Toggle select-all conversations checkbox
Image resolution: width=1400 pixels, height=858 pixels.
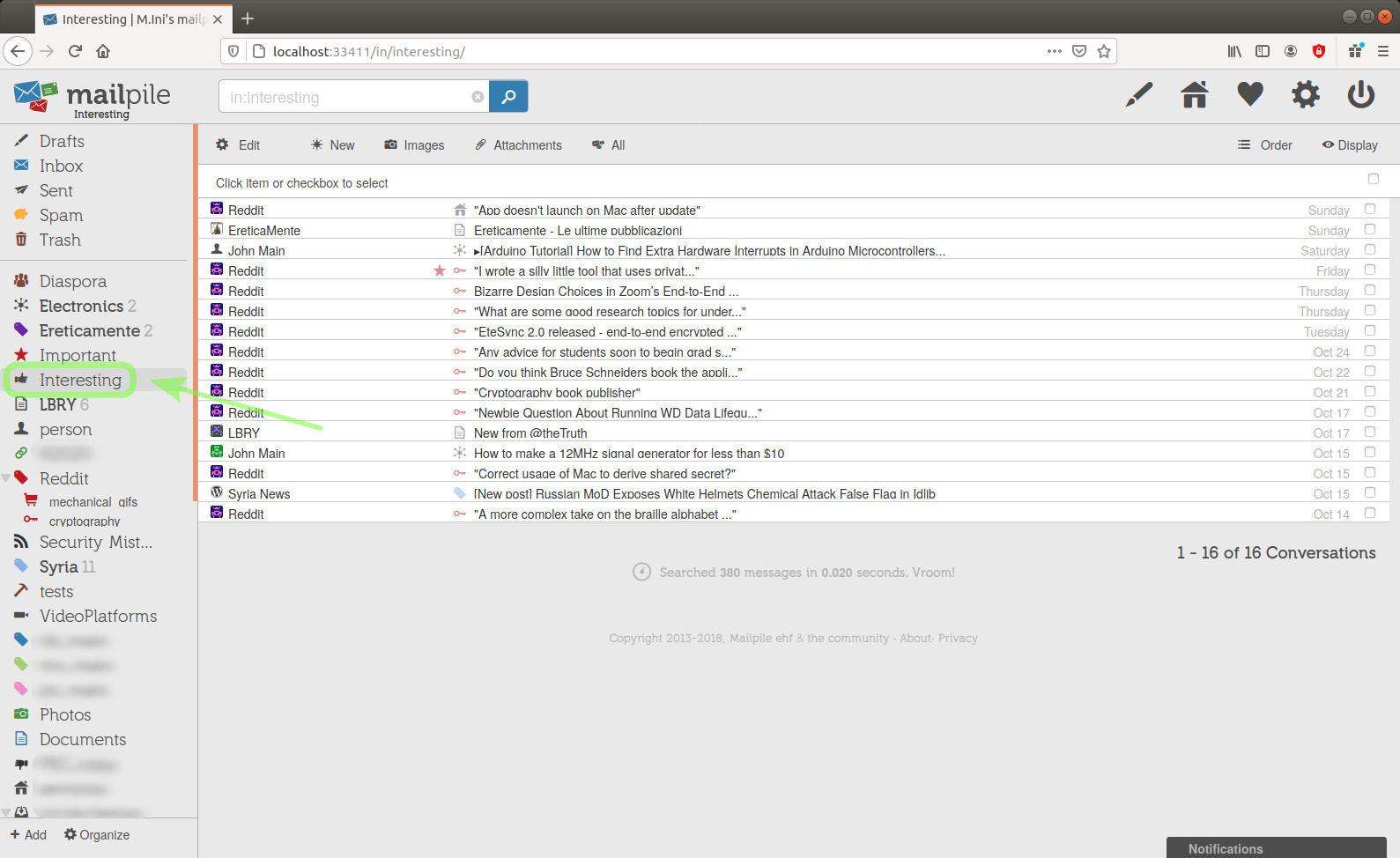pos(1373,179)
